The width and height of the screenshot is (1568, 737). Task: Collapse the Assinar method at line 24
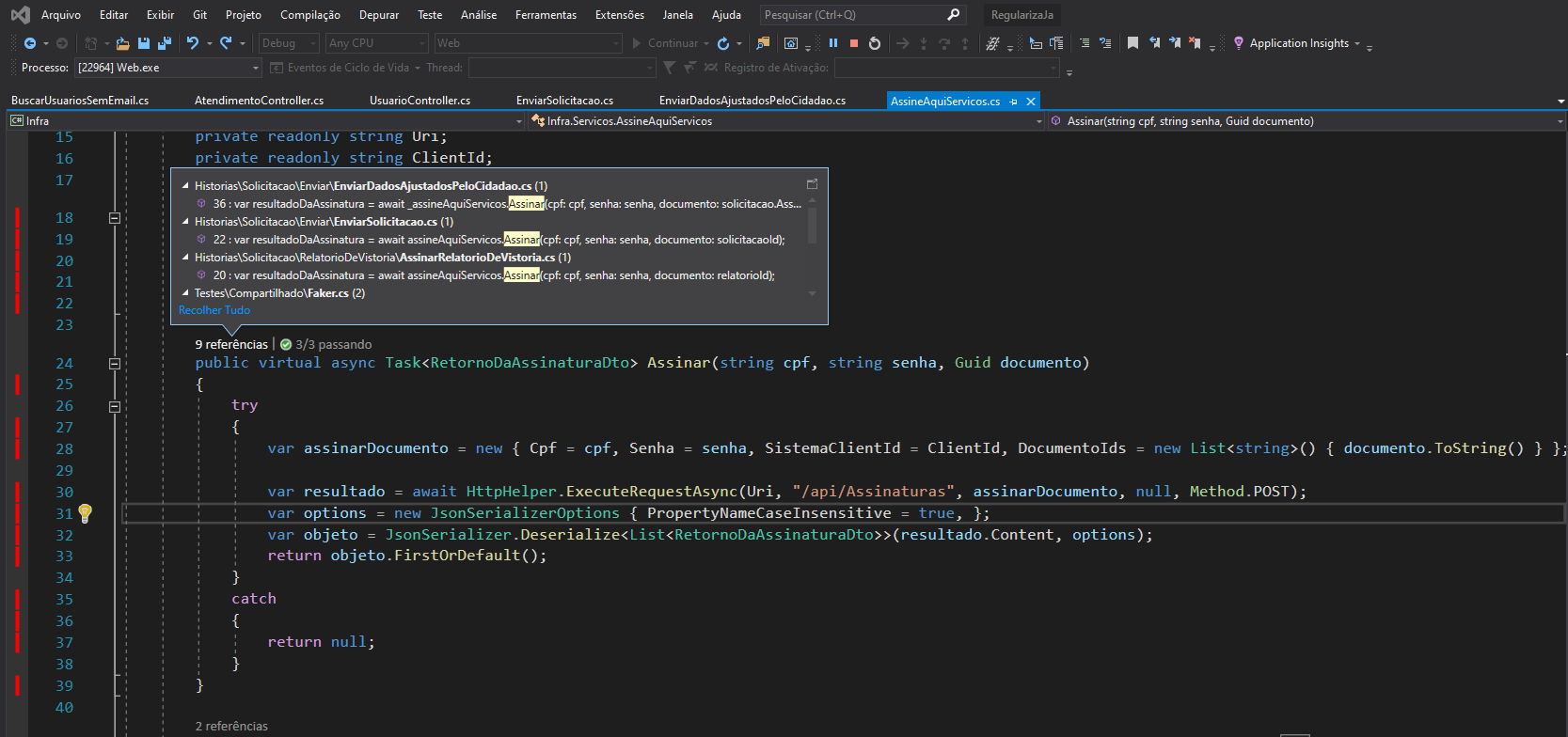click(115, 364)
